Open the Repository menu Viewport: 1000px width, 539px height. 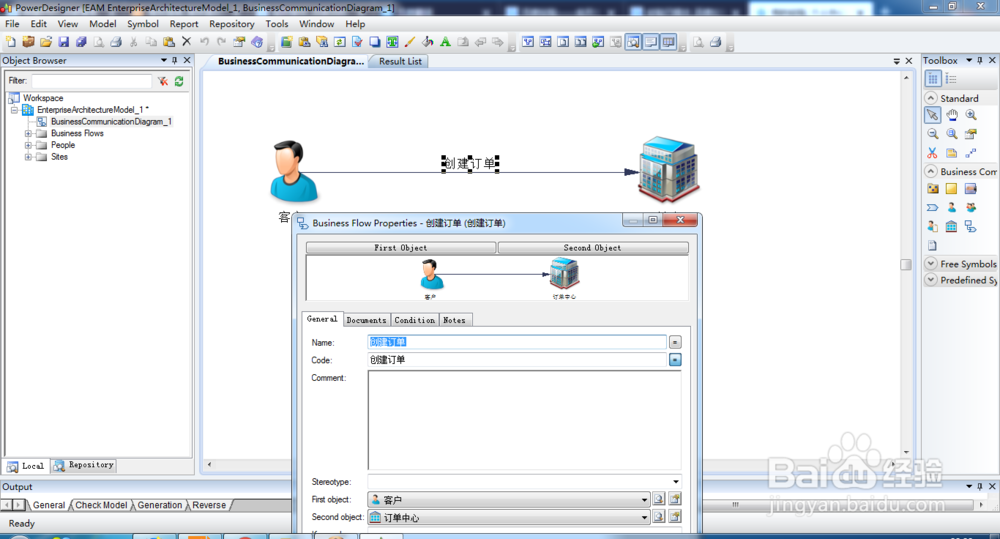click(x=232, y=24)
